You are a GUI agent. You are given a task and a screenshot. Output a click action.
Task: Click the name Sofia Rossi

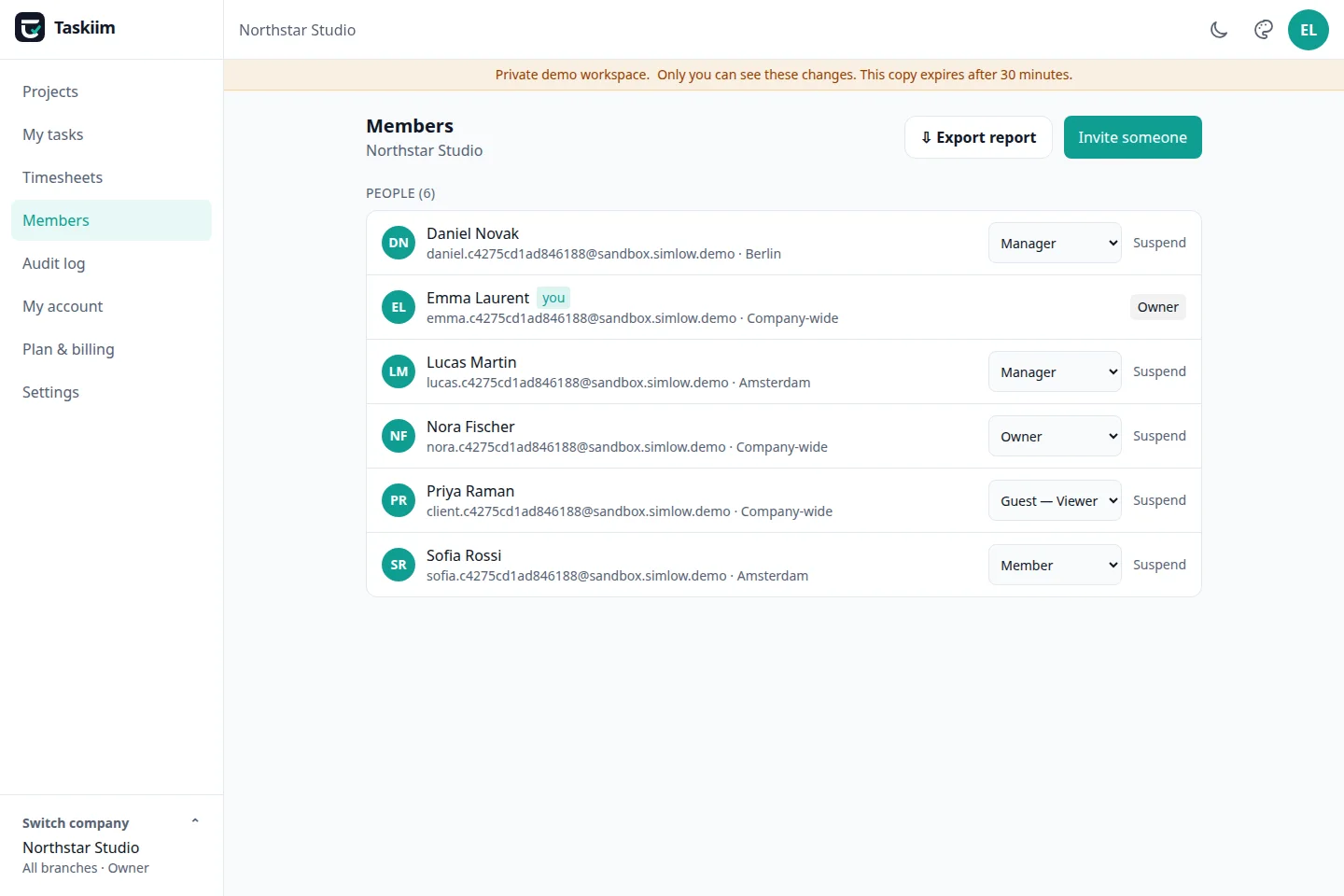(464, 555)
